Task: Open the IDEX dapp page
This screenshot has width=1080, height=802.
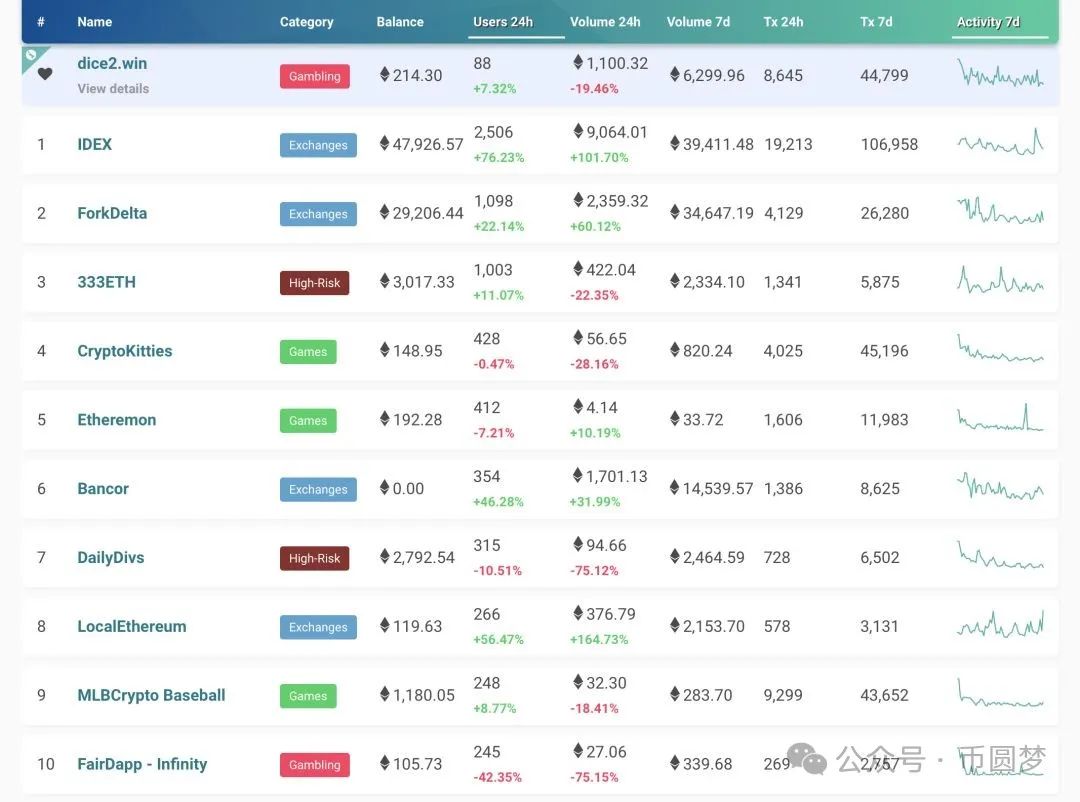Action: point(95,144)
